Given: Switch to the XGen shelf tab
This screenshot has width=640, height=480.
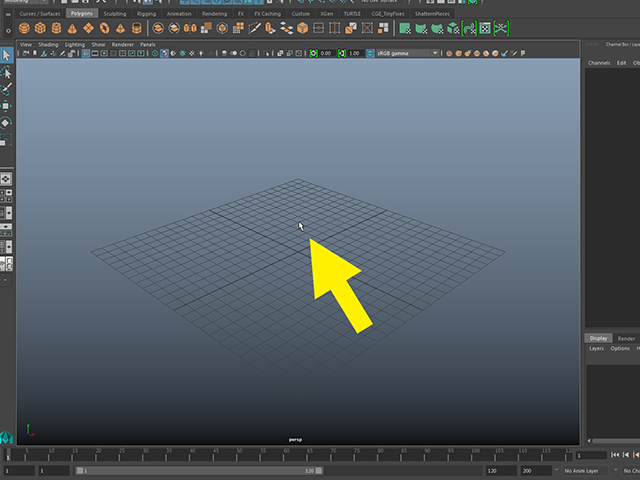Looking at the screenshot, I should [x=326, y=13].
